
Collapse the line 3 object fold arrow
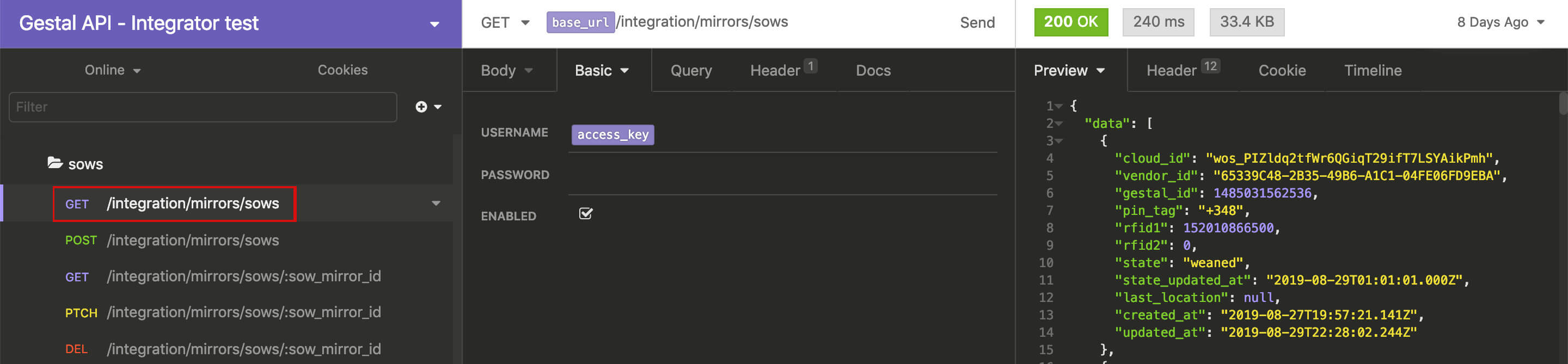pos(1059,141)
